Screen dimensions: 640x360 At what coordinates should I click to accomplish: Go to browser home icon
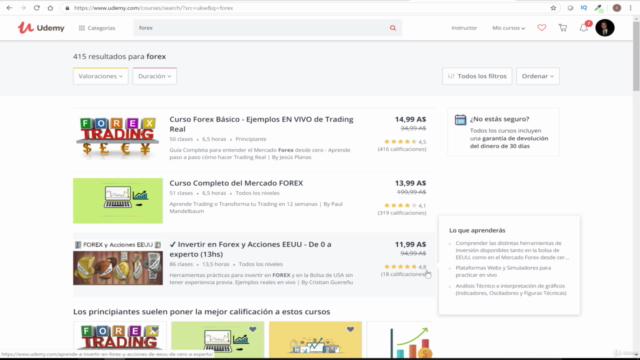point(50,8)
